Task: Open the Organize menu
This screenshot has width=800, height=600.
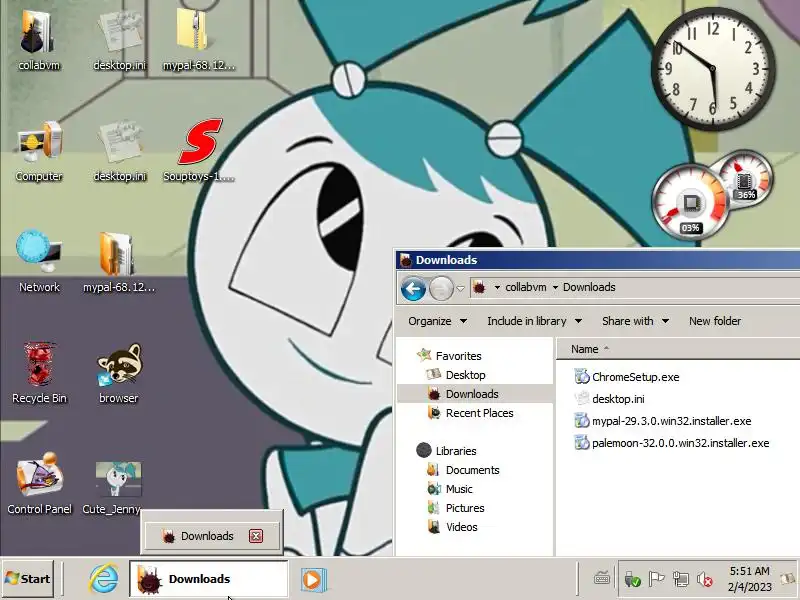Action: pos(437,321)
